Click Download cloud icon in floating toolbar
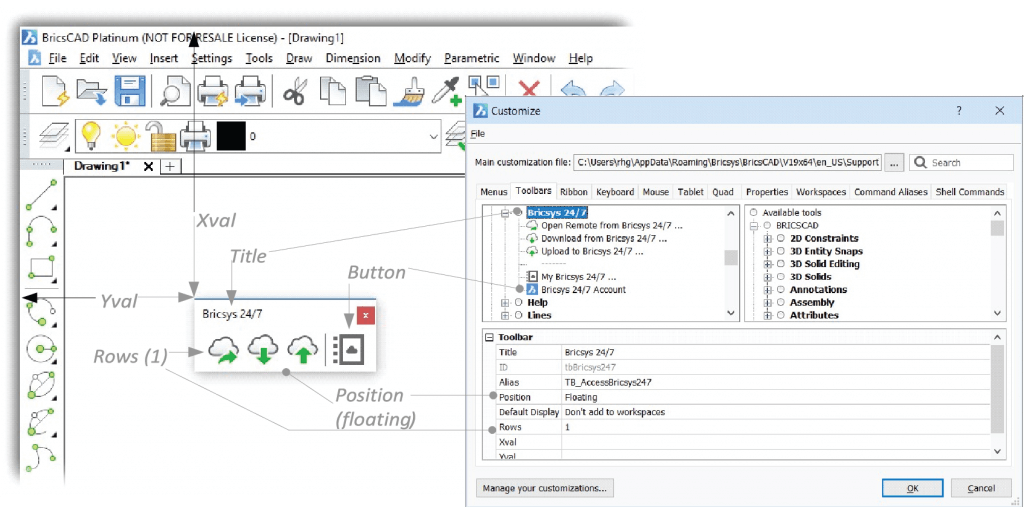 263,350
